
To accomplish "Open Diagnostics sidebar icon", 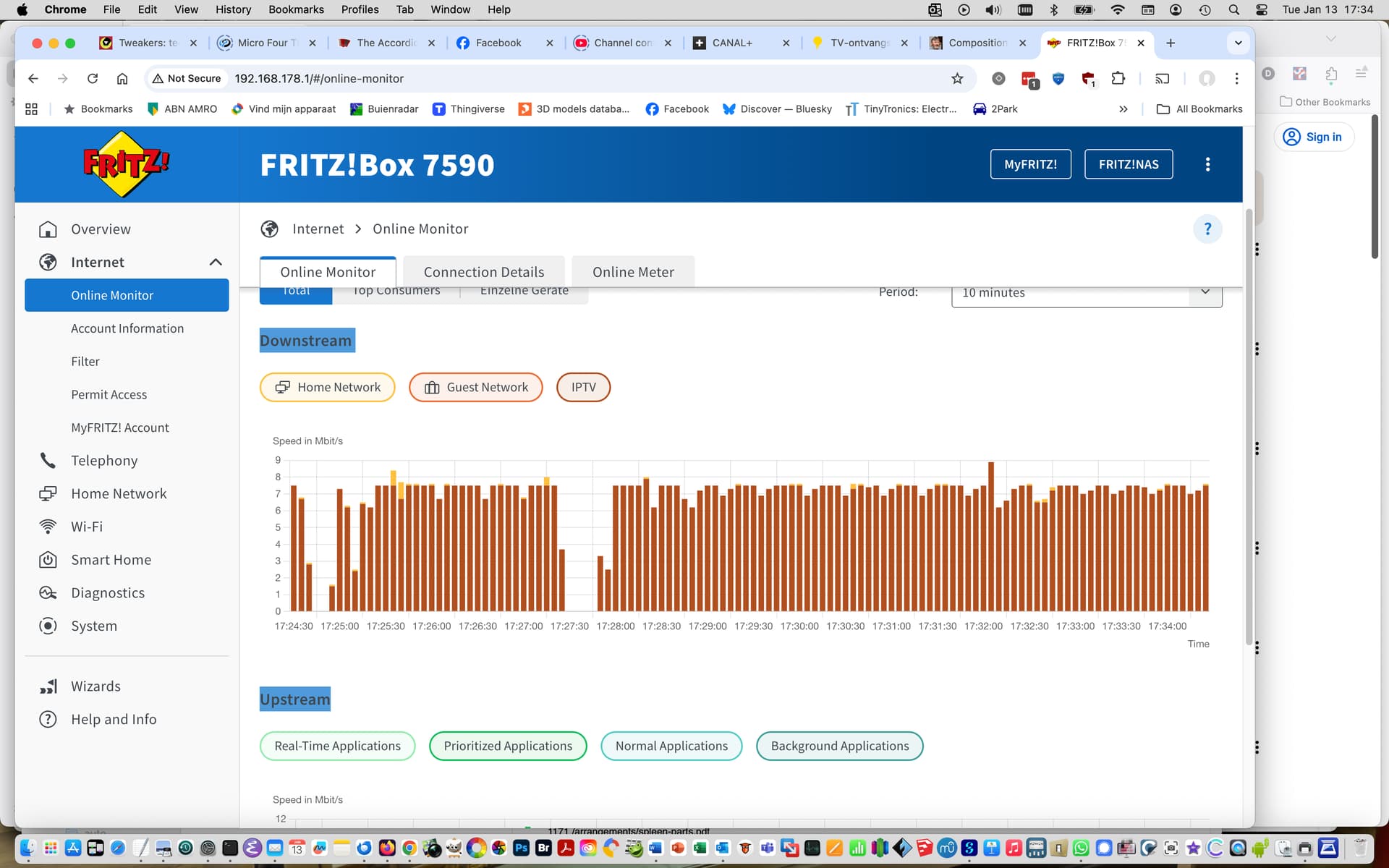I will point(48,593).
